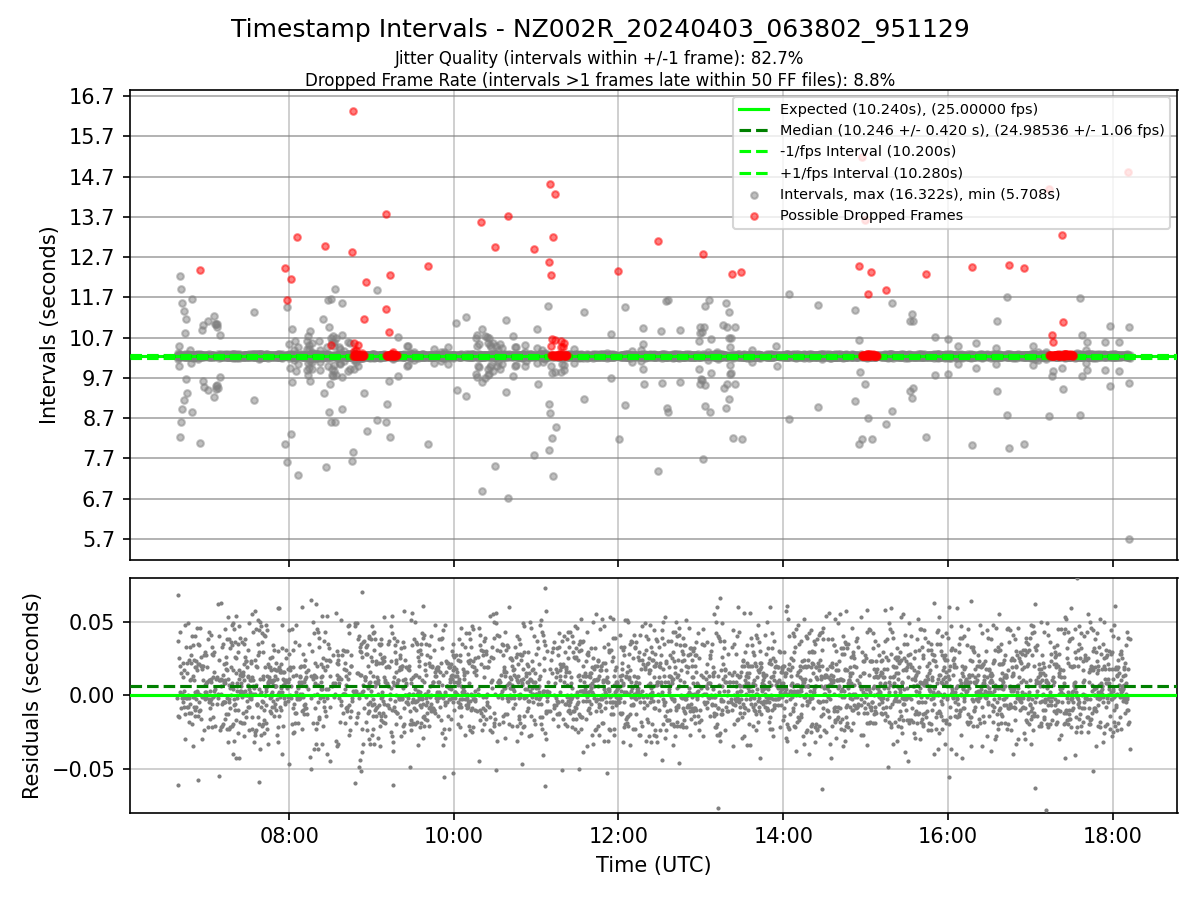Click the grey dot legend marker for Intervals
This screenshot has height=900, width=1200.
[755, 194]
